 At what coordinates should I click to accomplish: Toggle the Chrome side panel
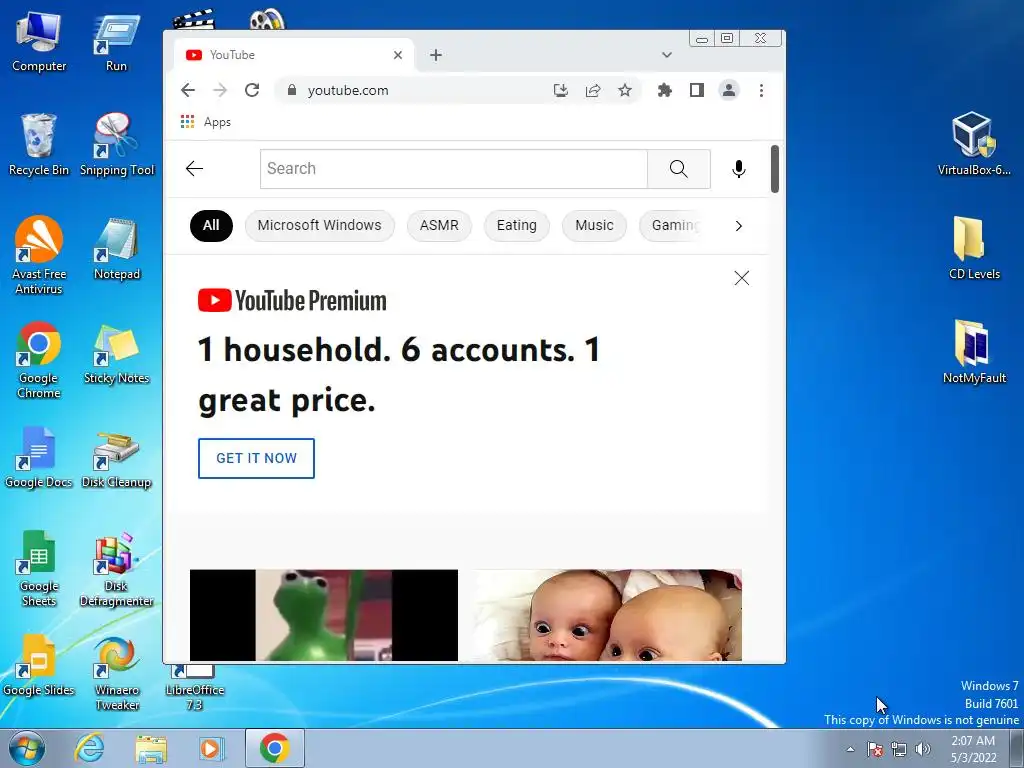[697, 90]
